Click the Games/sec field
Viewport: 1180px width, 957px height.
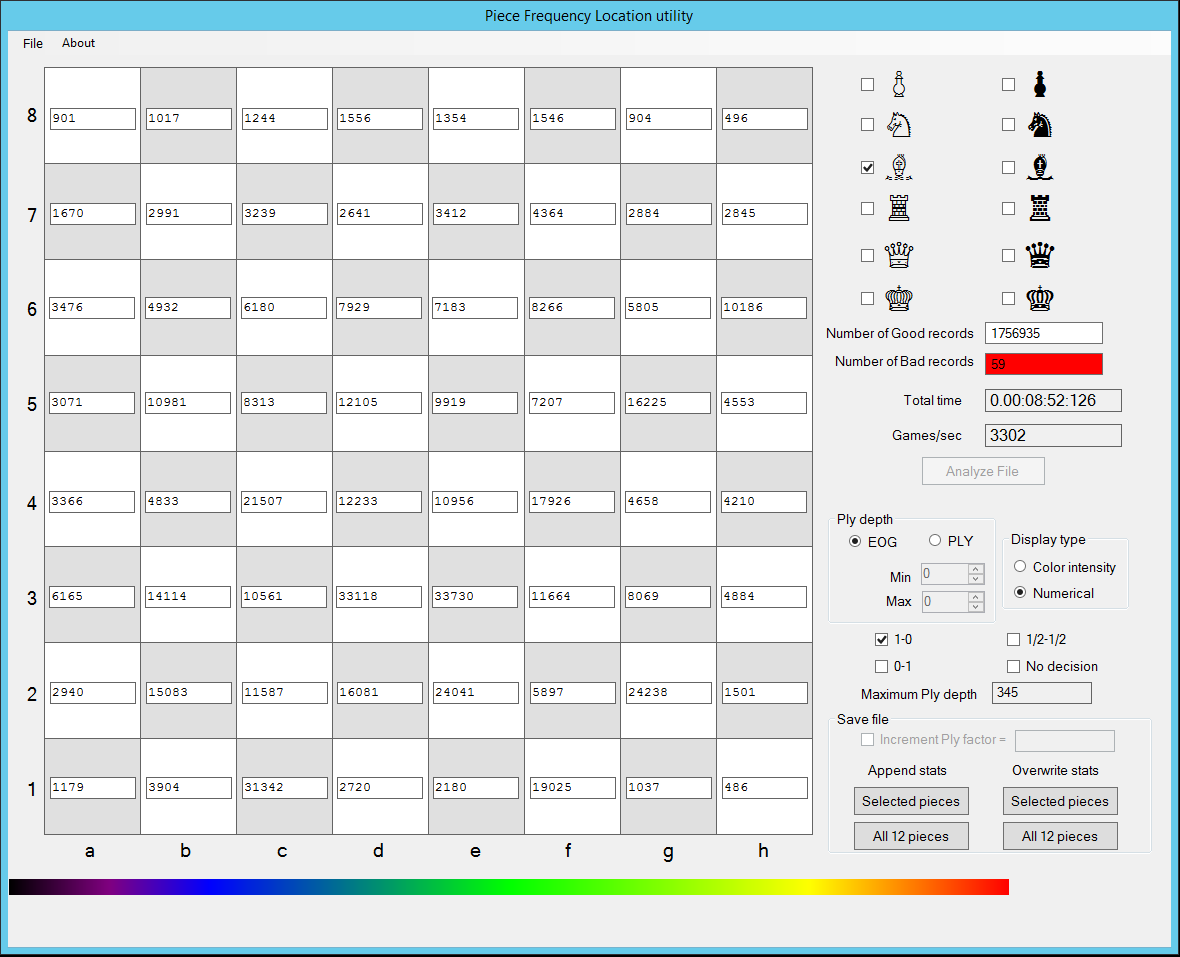click(x=1053, y=436)
